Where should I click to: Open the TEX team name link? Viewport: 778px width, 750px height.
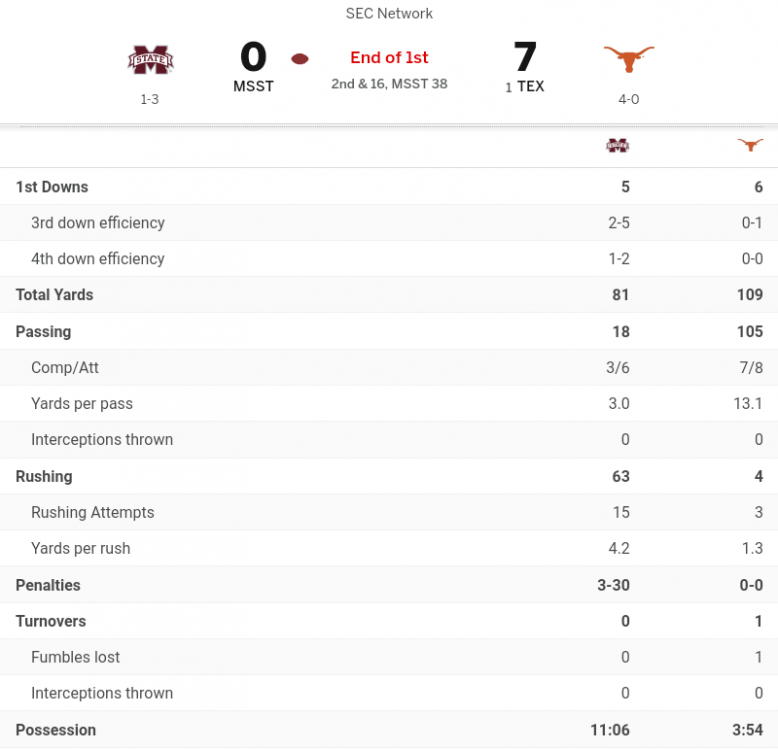tap(530, 86)
